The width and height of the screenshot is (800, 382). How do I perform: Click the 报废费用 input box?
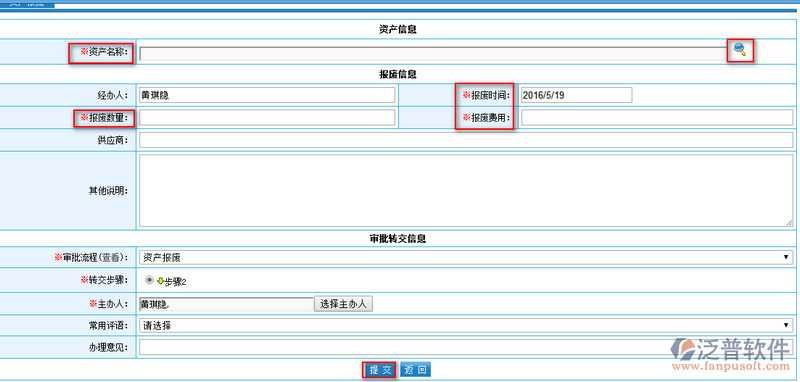point(657,118)
